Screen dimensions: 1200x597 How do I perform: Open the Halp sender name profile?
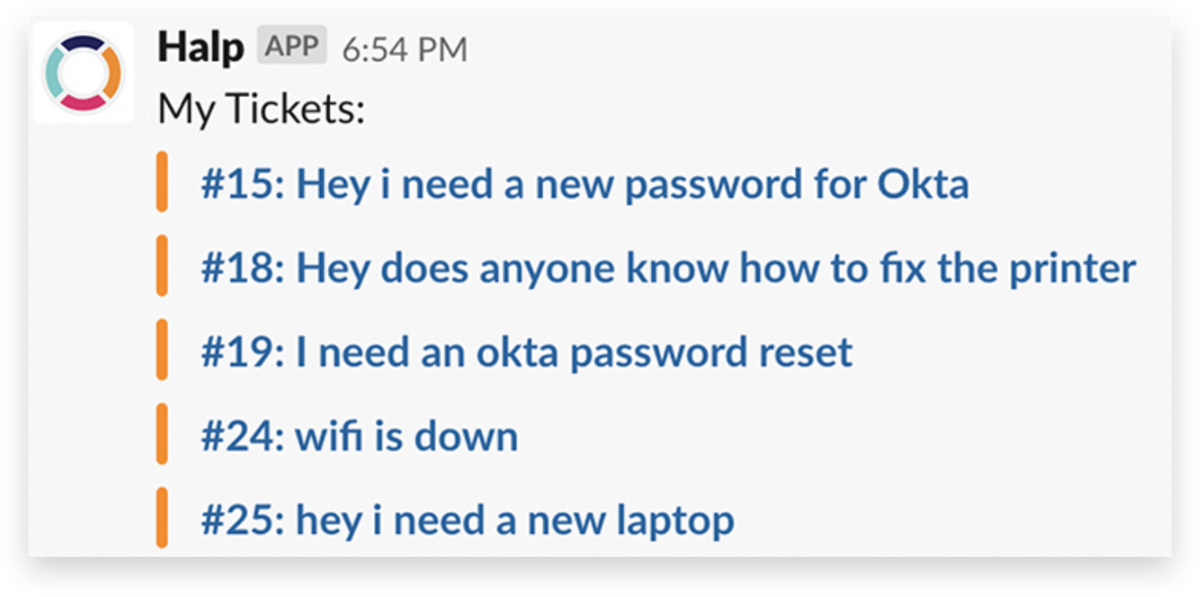pyautogui.click(x=200, y=47)
